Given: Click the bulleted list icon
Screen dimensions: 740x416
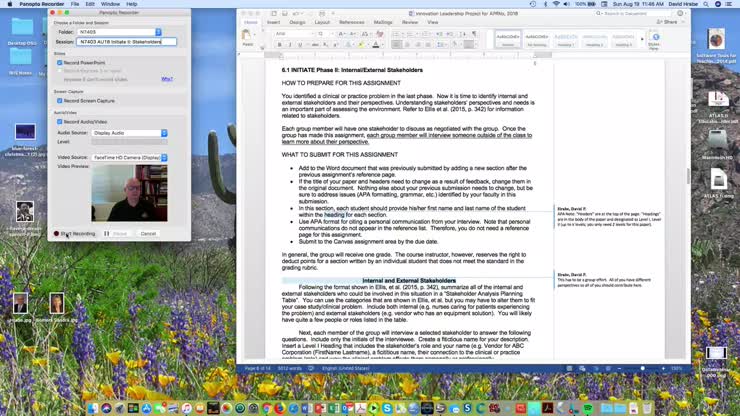Looking at the screenshot, I should coord(396,34).
